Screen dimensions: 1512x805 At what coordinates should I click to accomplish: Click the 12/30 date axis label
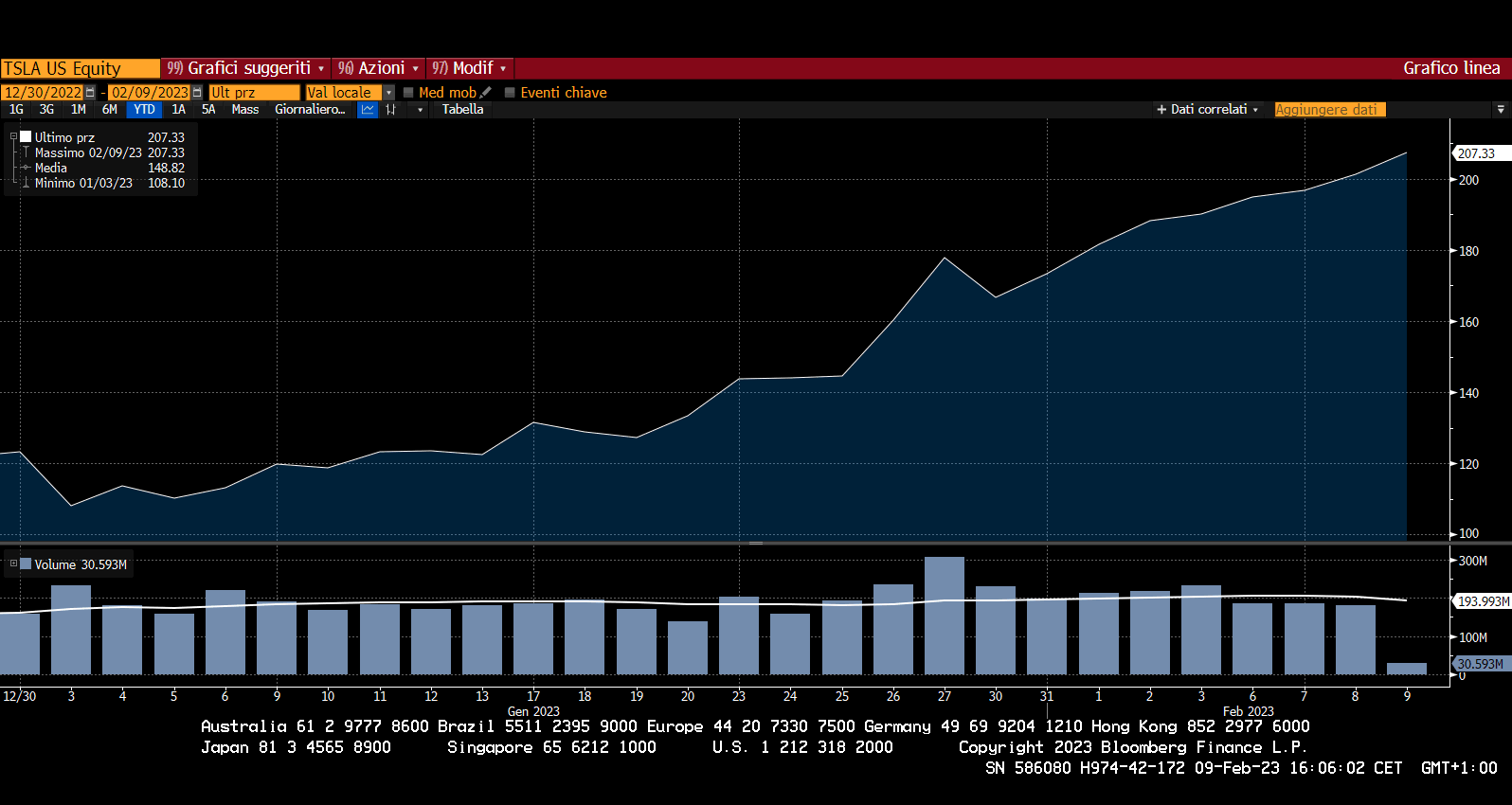pos(20,696)
